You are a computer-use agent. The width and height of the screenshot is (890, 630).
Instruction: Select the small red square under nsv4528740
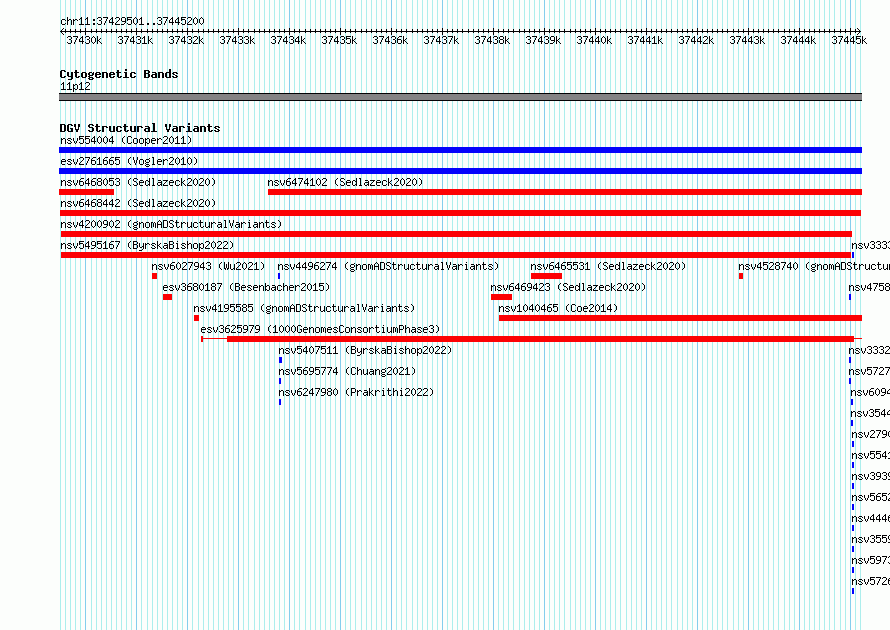[x=741, y=276]
